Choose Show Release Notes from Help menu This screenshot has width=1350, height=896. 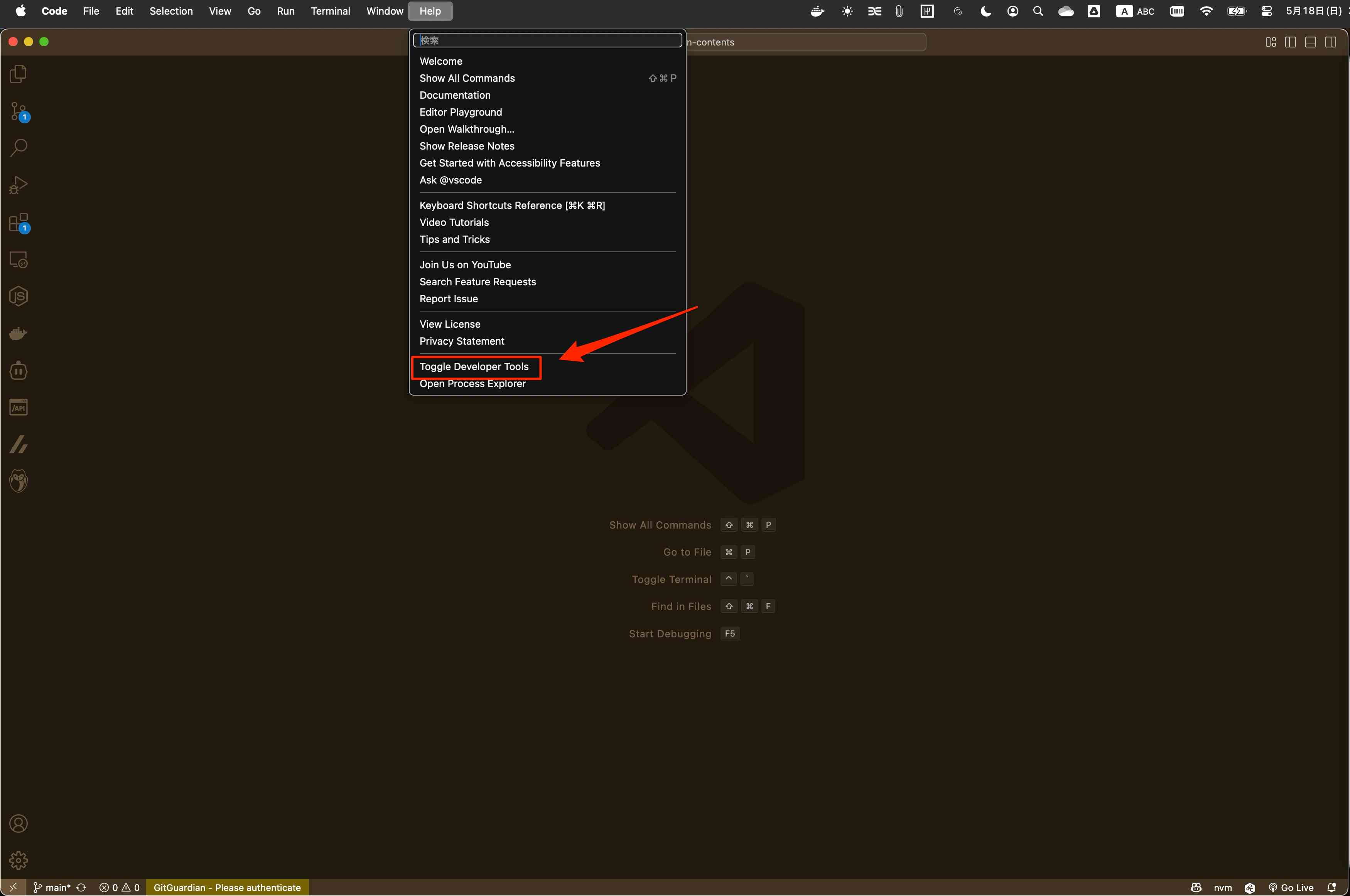coord(466,146)
